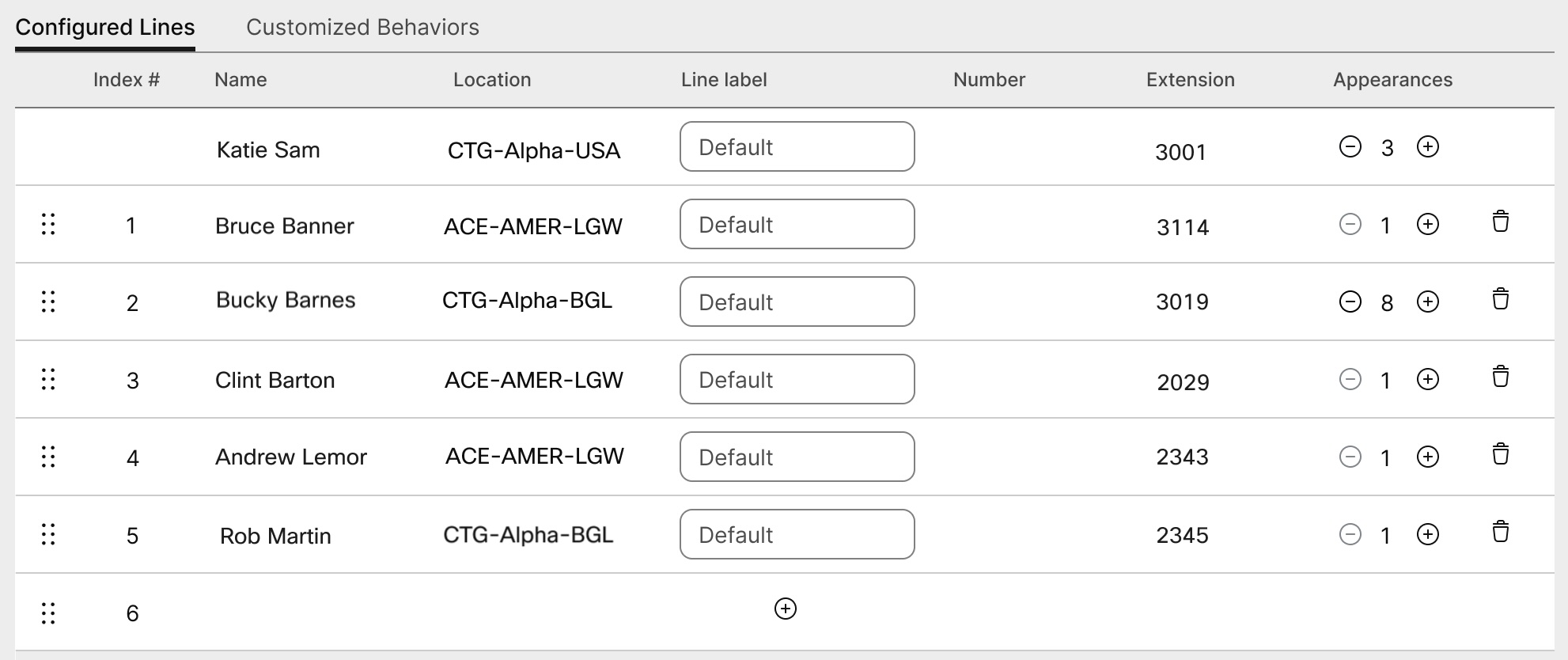Add a new line at index 6
Image resolution: width=1568 pixels, height=660 pixels.
786,609
